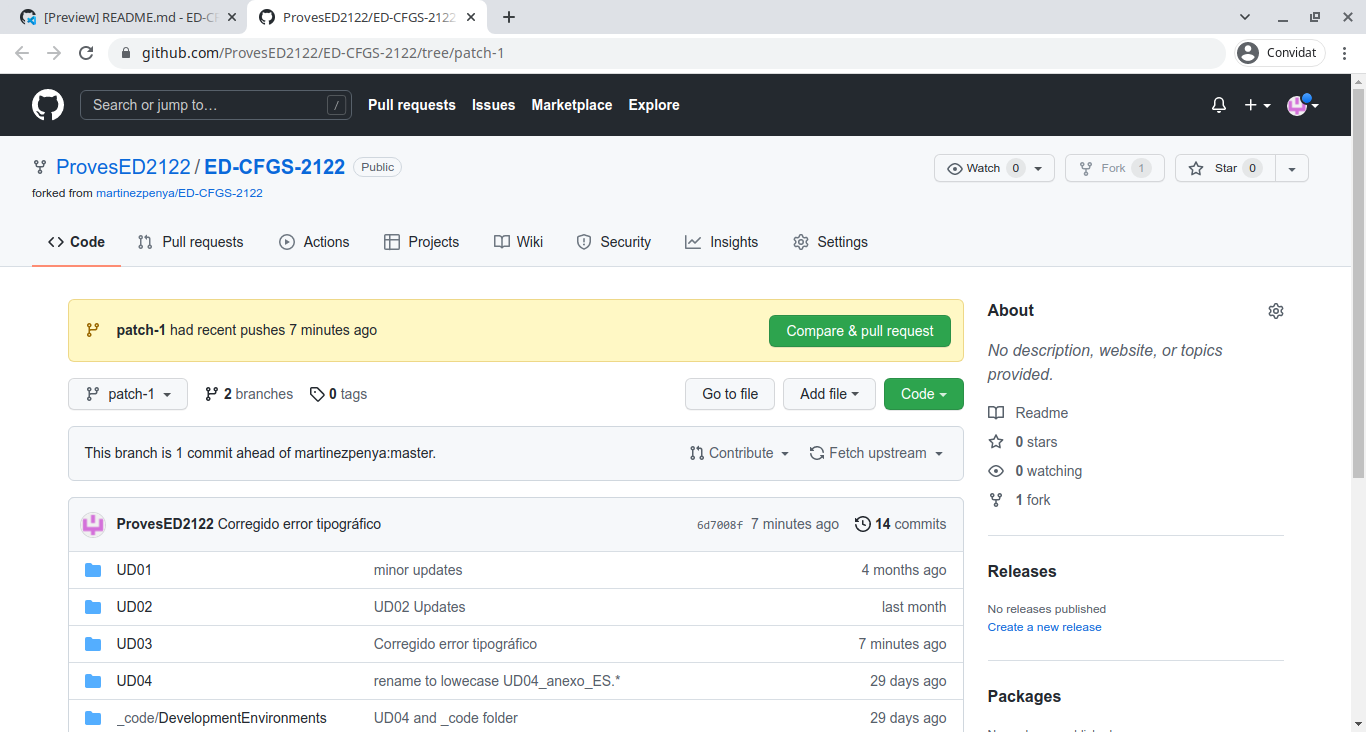Click the UD01 folder icon

[93, 570]
